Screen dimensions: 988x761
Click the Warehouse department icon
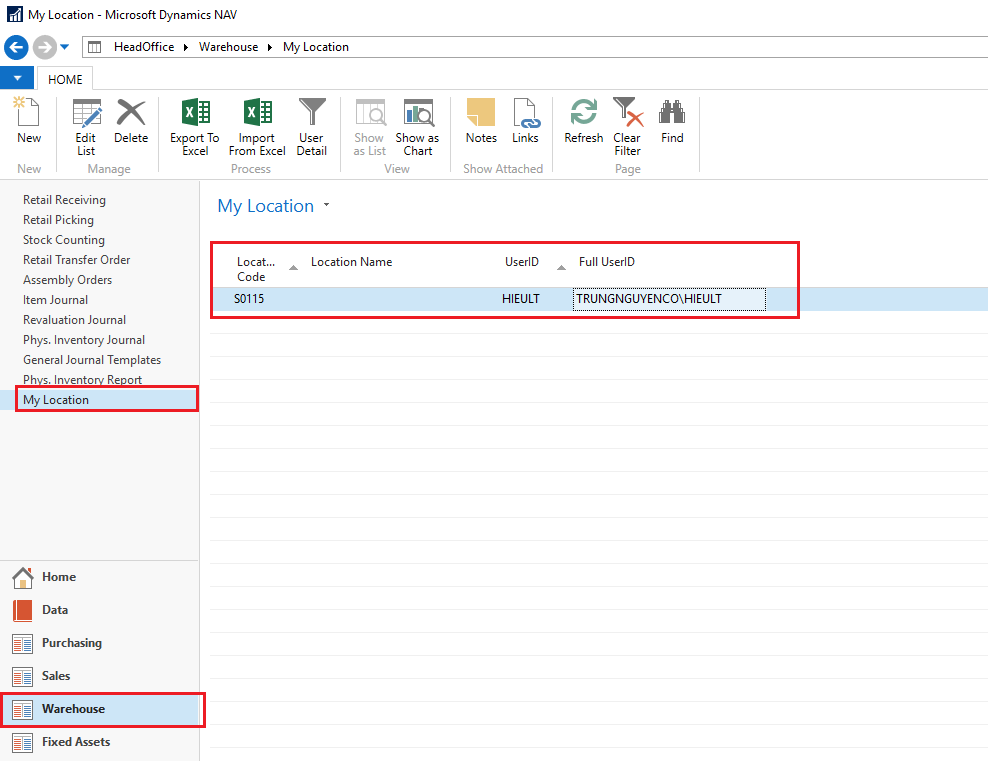pos(23,709)
